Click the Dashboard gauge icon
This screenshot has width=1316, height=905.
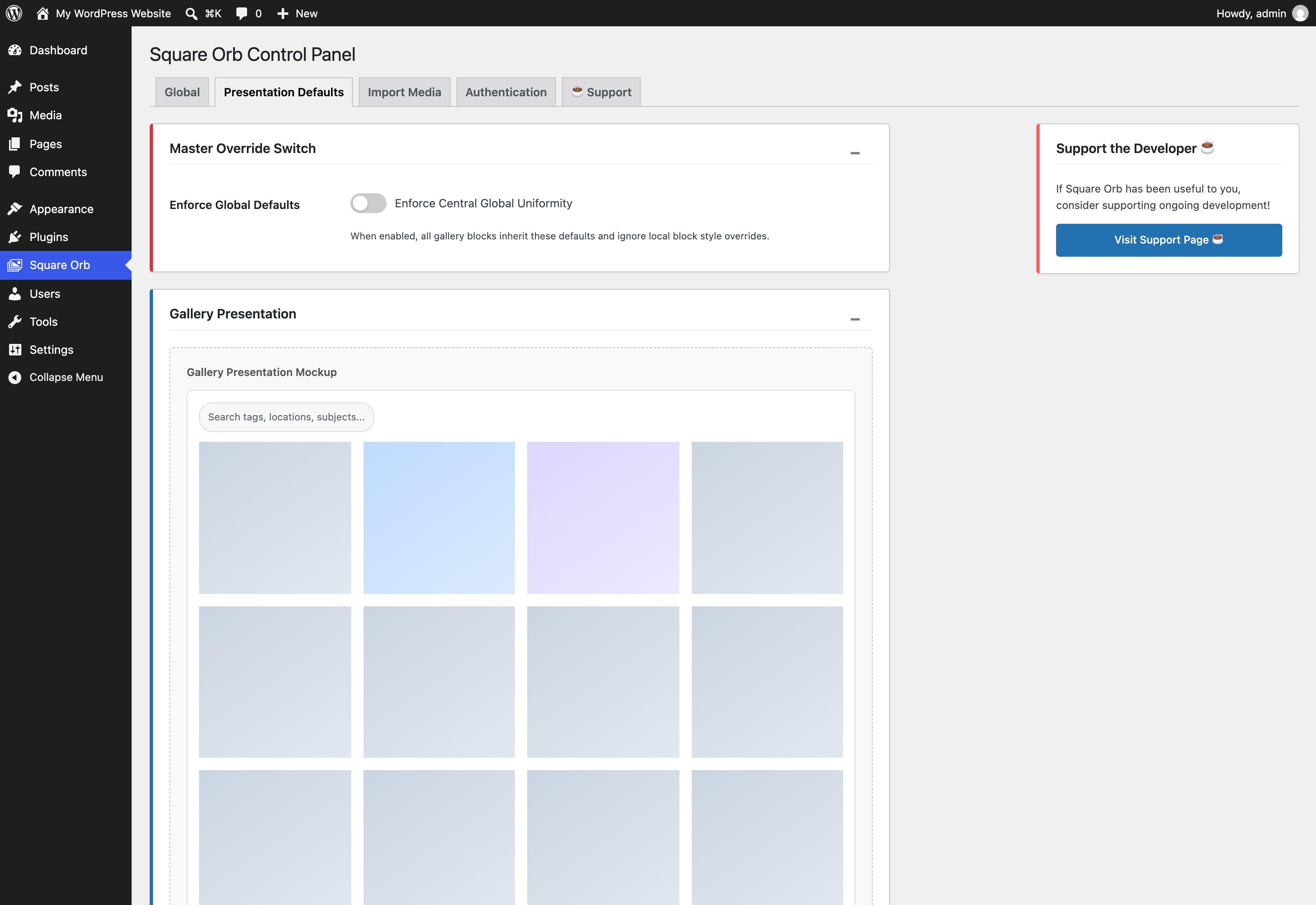click(15, 51)
